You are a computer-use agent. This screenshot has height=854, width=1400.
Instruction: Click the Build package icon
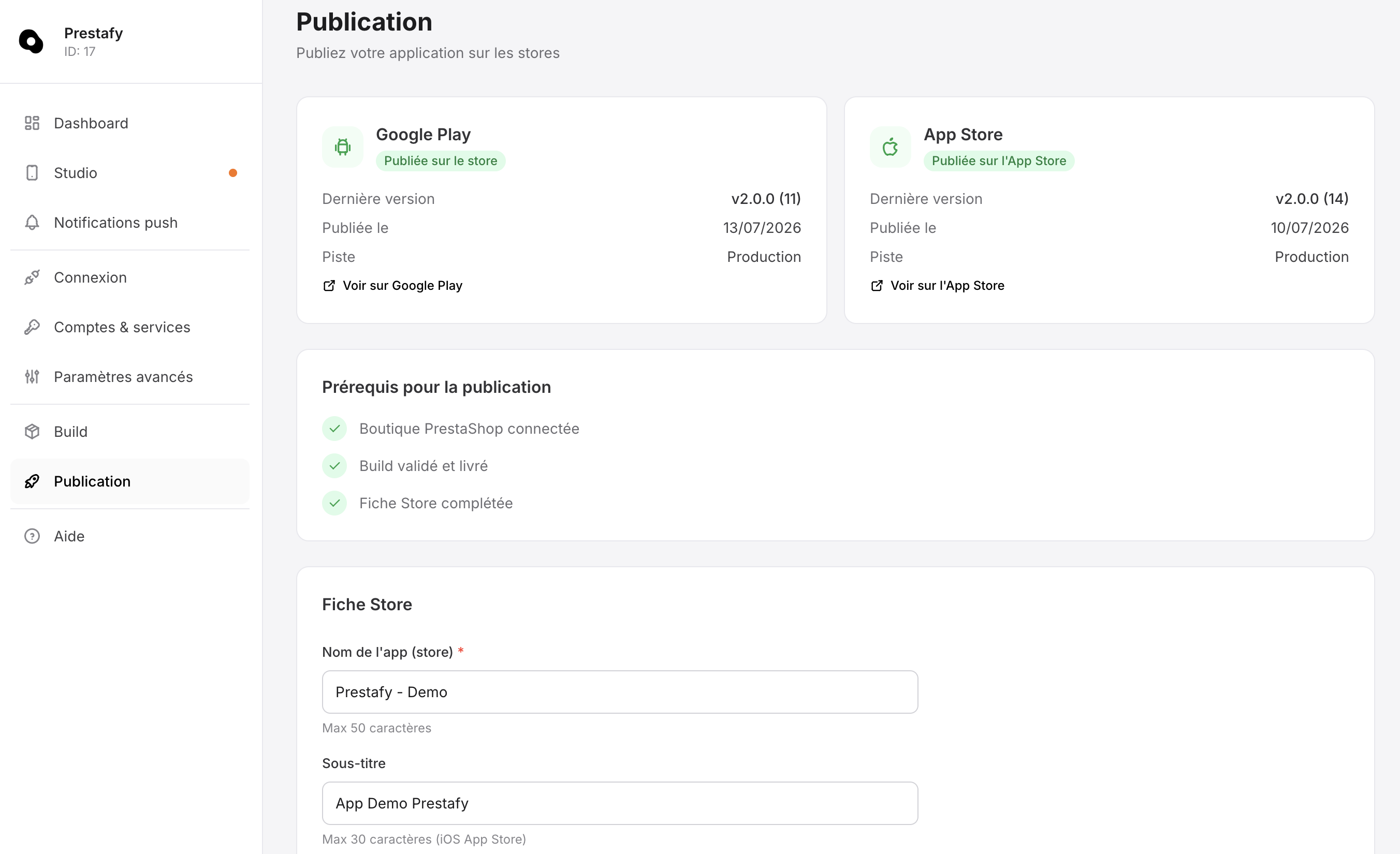coord(33,432)
